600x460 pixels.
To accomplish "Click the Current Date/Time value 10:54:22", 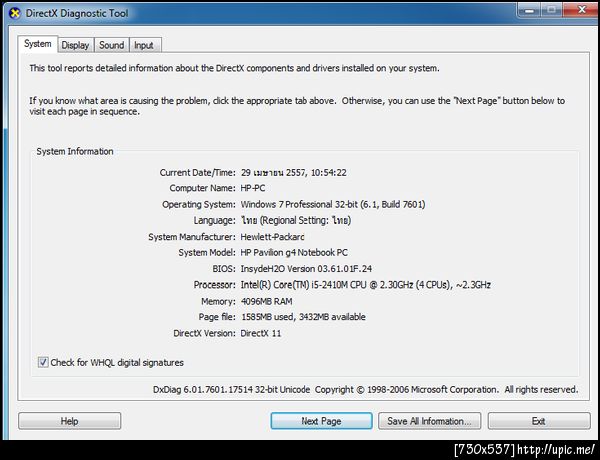I will (x=293, y=173).
